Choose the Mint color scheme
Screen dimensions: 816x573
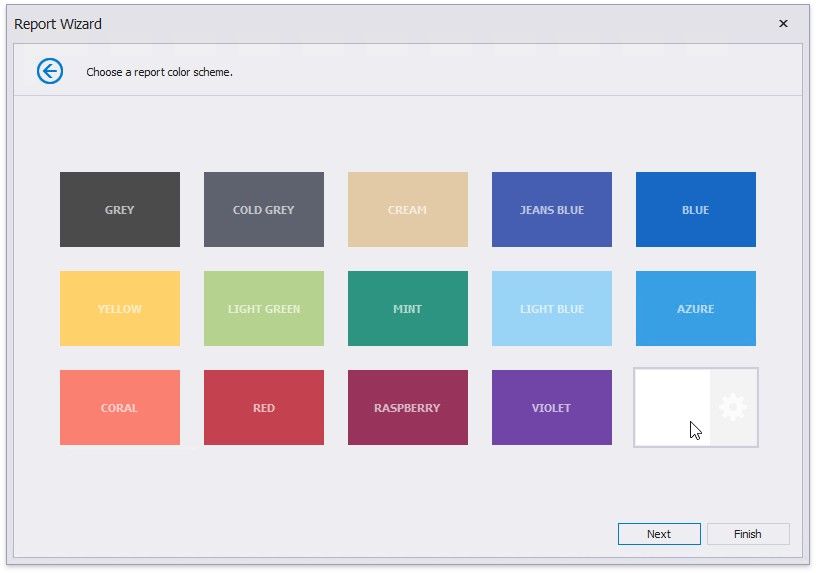click(408, 309)
